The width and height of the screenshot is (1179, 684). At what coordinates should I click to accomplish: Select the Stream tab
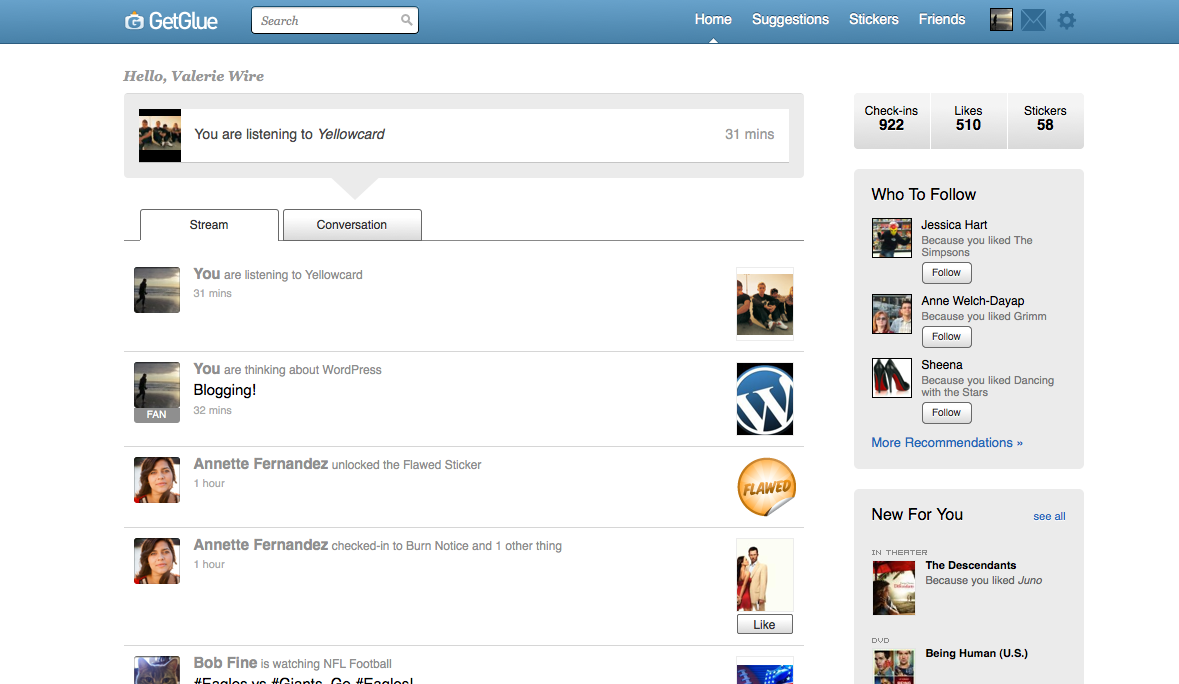pos(209,225)
